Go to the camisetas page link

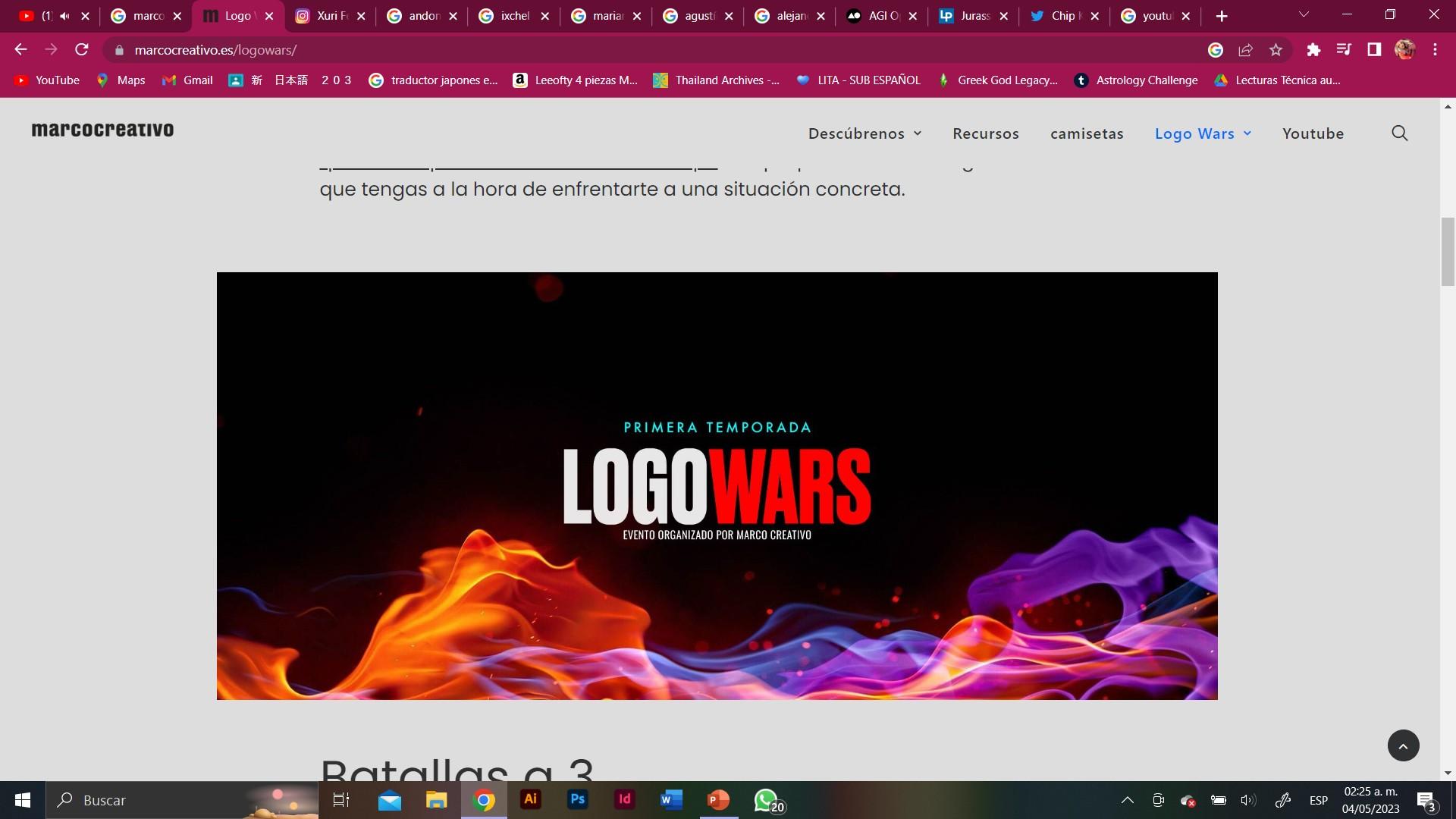coord(1086,133)
